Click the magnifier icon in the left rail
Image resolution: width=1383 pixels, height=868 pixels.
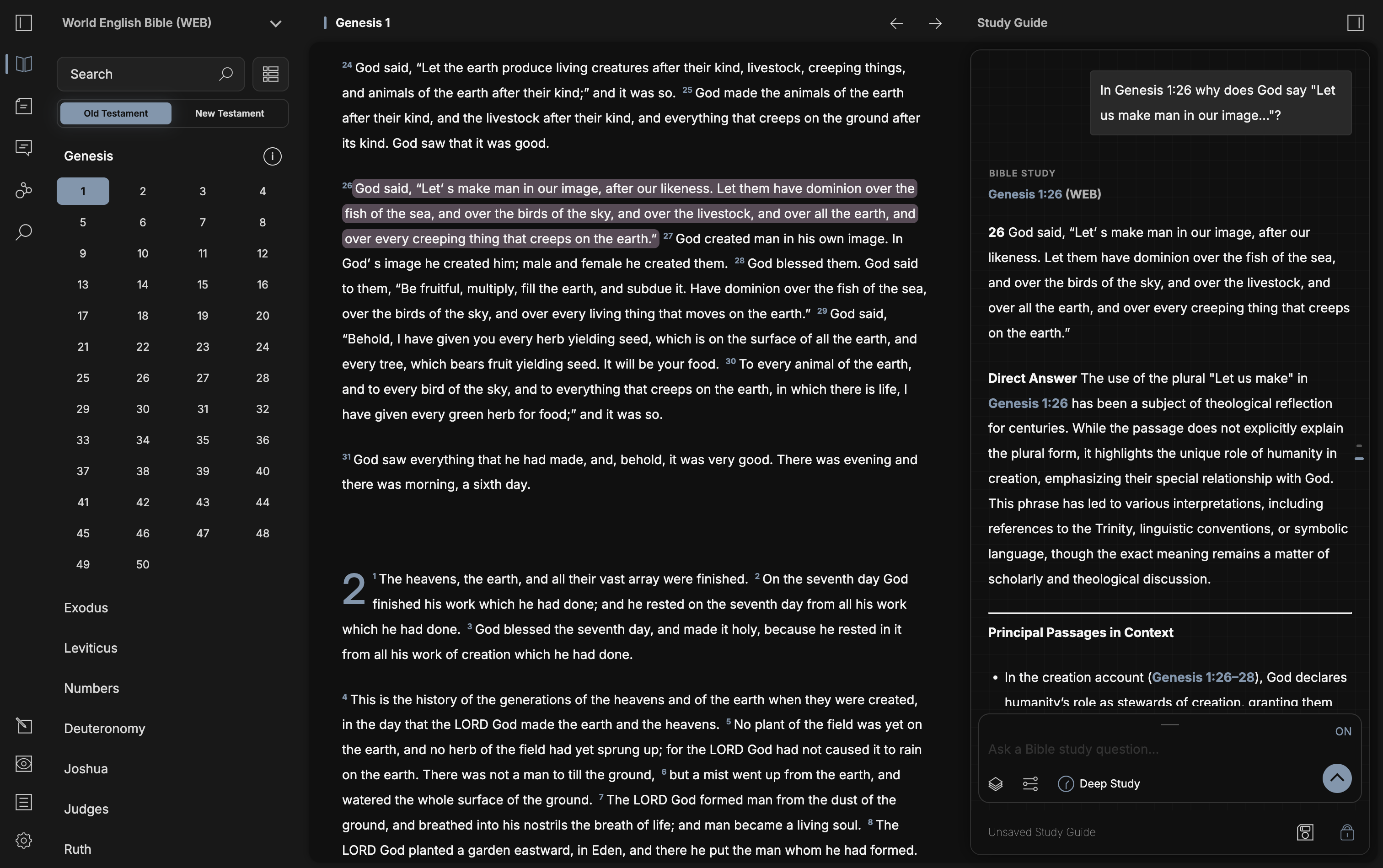(x=23, y=232)
